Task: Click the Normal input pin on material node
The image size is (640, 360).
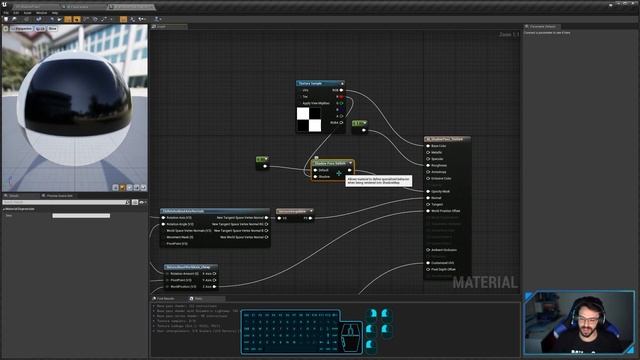Action: pyautogui.click(x=428, y=198)
